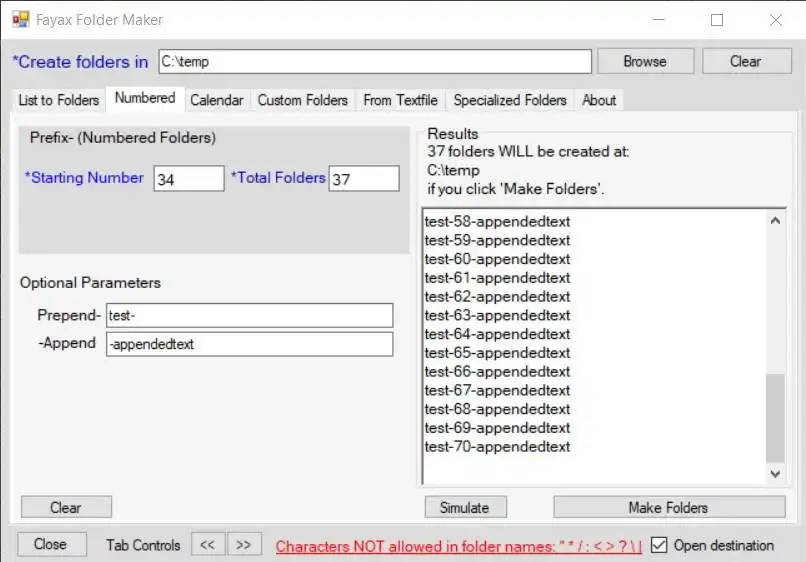Click the characters NOT allowed red link
This screenshot has height=562, width=806.
tap(459, 546)
